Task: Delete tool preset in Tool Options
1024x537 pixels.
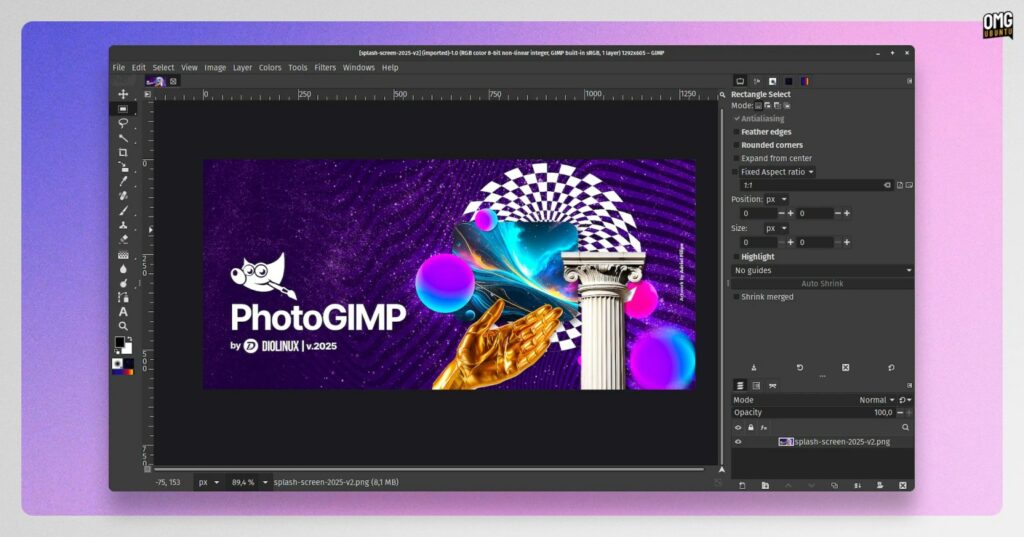Action: (845, 368)
